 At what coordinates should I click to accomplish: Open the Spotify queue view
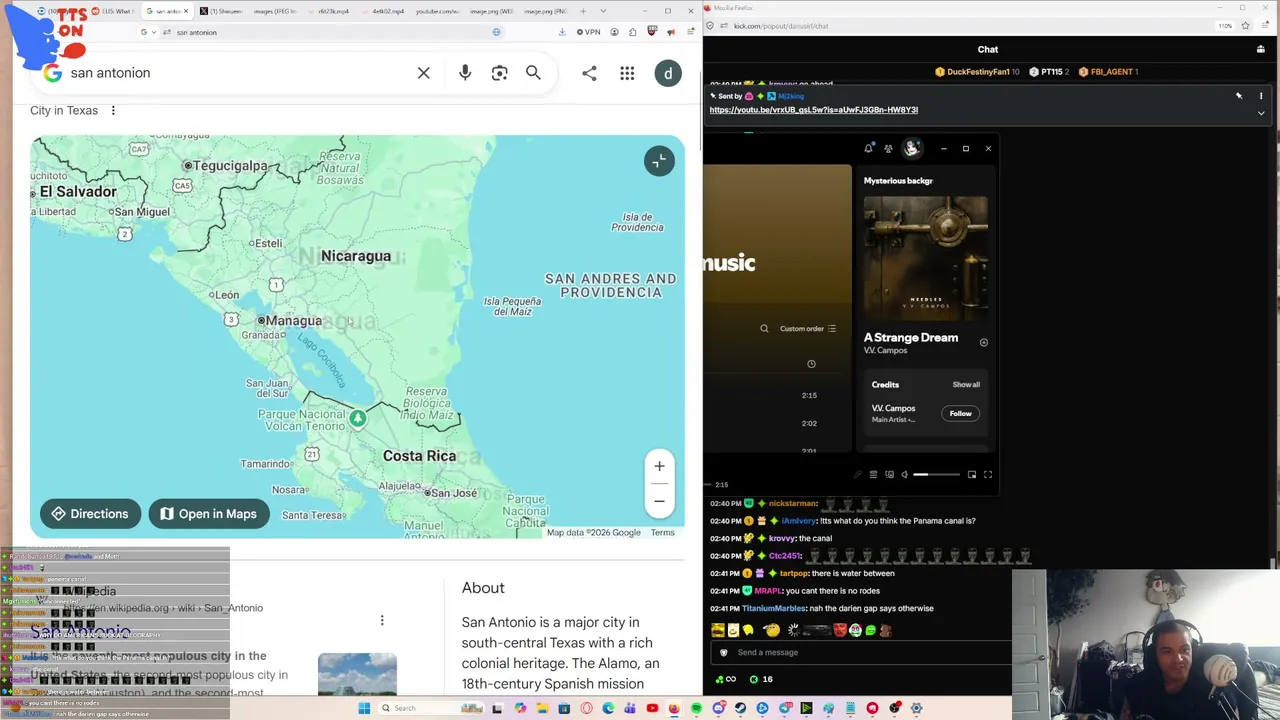pos(873,475)
